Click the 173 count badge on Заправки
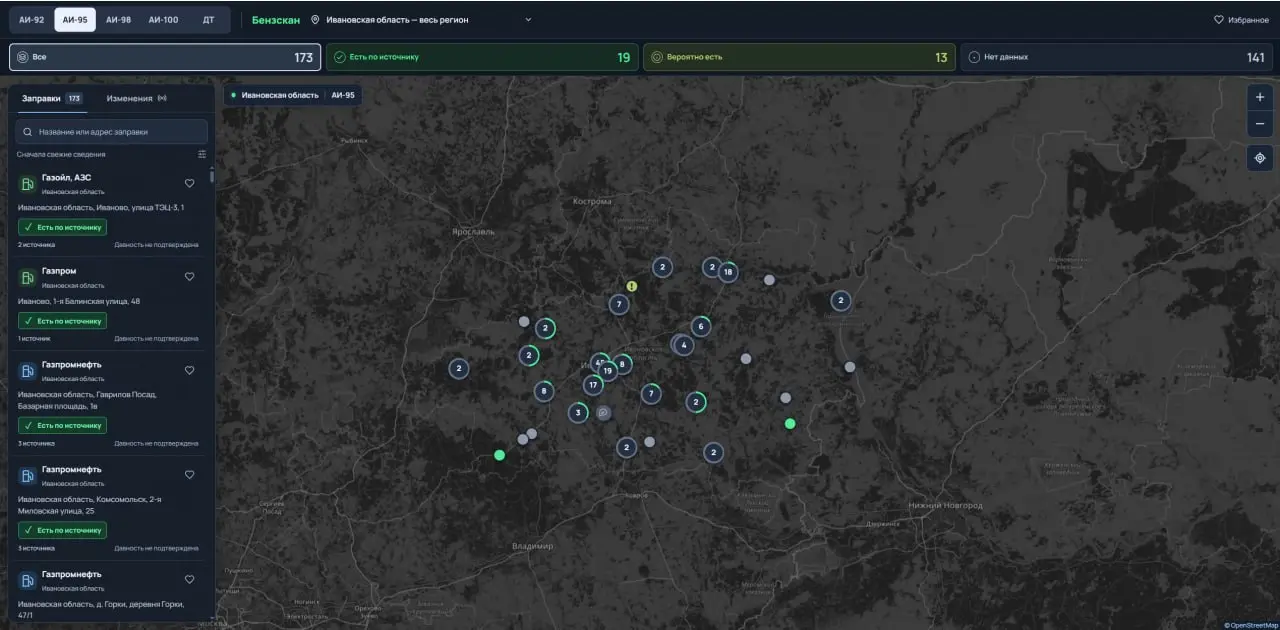 point(74,98)
